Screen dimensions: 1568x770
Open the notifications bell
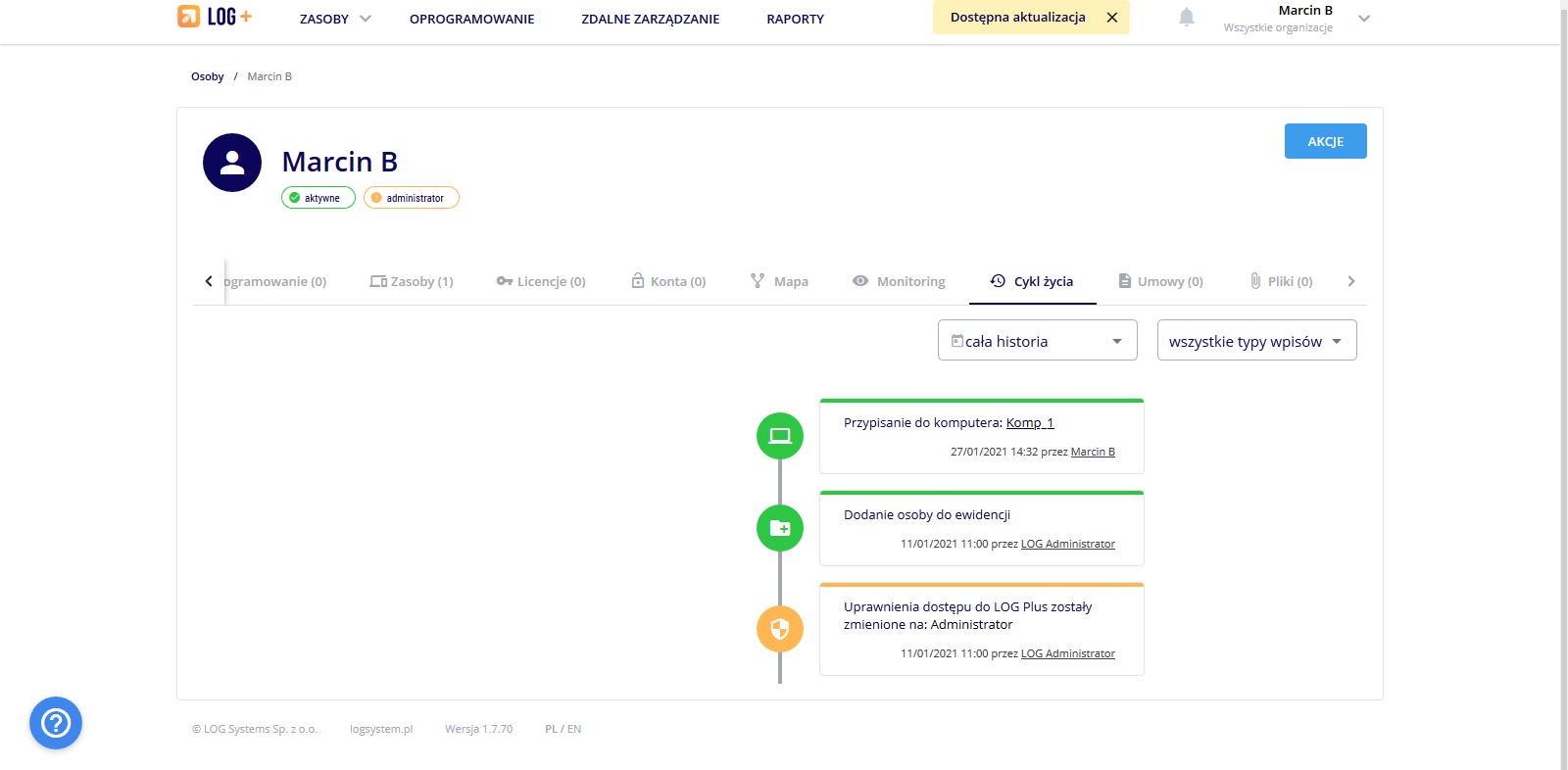1186,18
